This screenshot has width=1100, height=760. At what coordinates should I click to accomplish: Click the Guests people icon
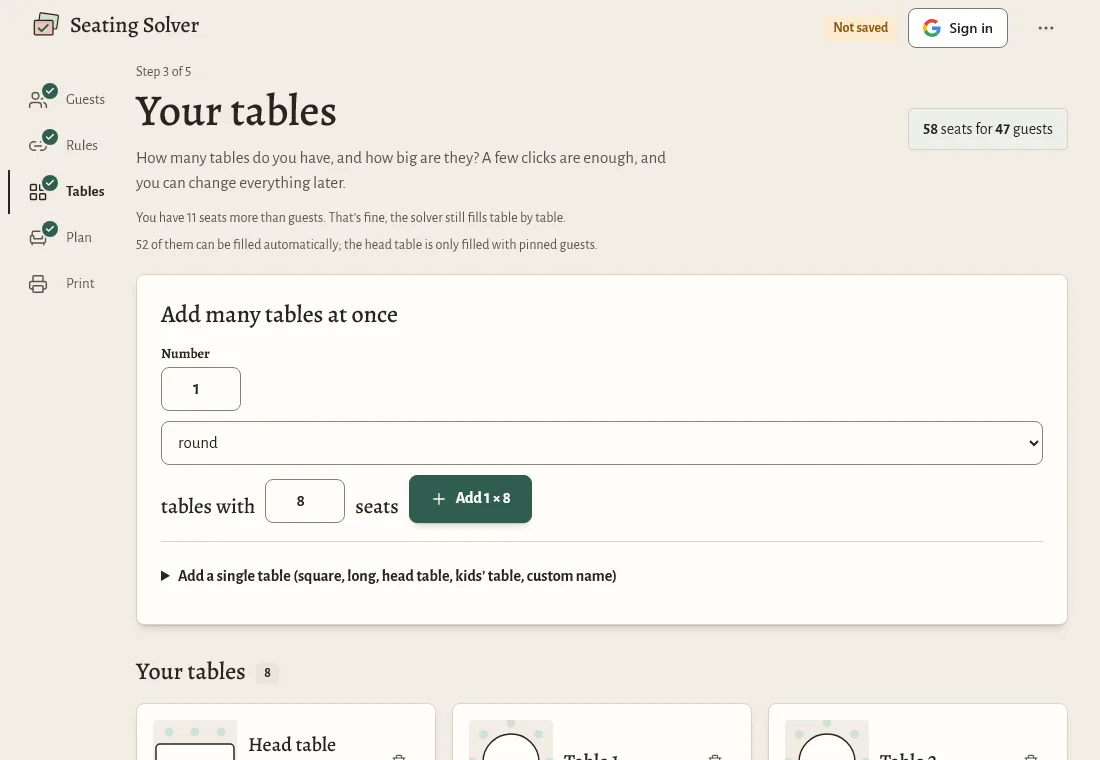pyautogui.click(x=38, y=100)
